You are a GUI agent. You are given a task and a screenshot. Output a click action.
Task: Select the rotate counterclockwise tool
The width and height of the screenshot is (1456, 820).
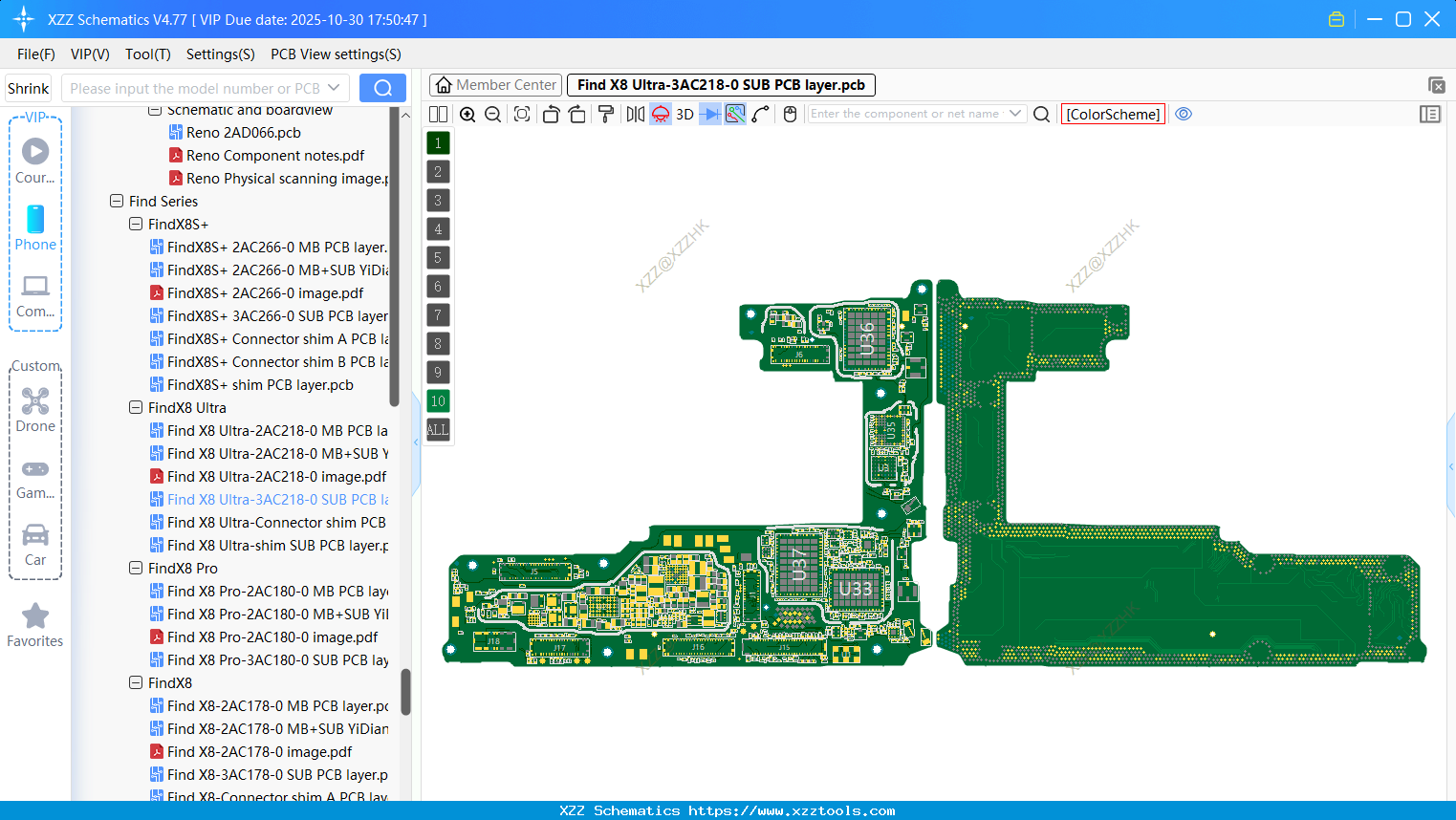pyautogui.click(x=552, y=114)
